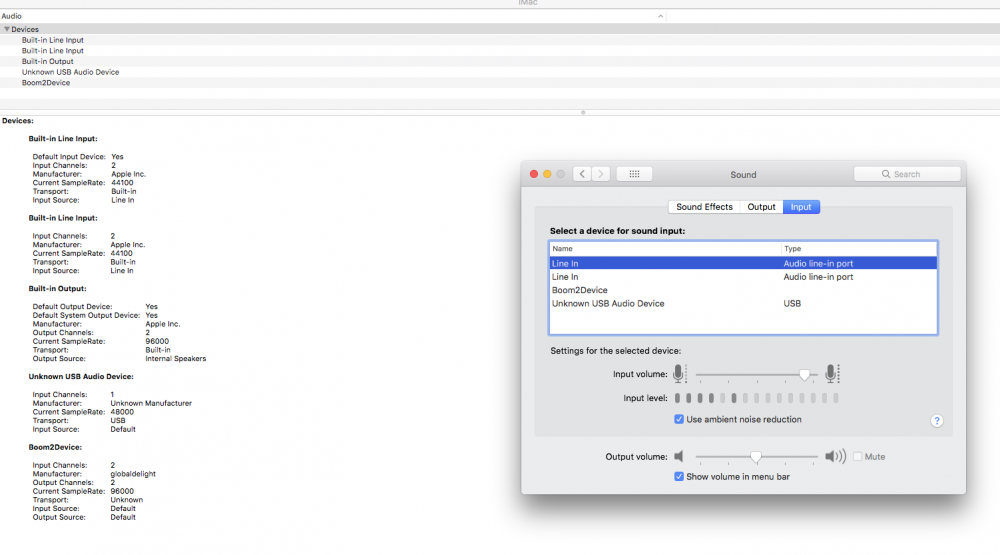The height and width of the screenshot is (555, 1000).
Task: Select second Built-in Line Input tree row
Action: pos(52,51)
